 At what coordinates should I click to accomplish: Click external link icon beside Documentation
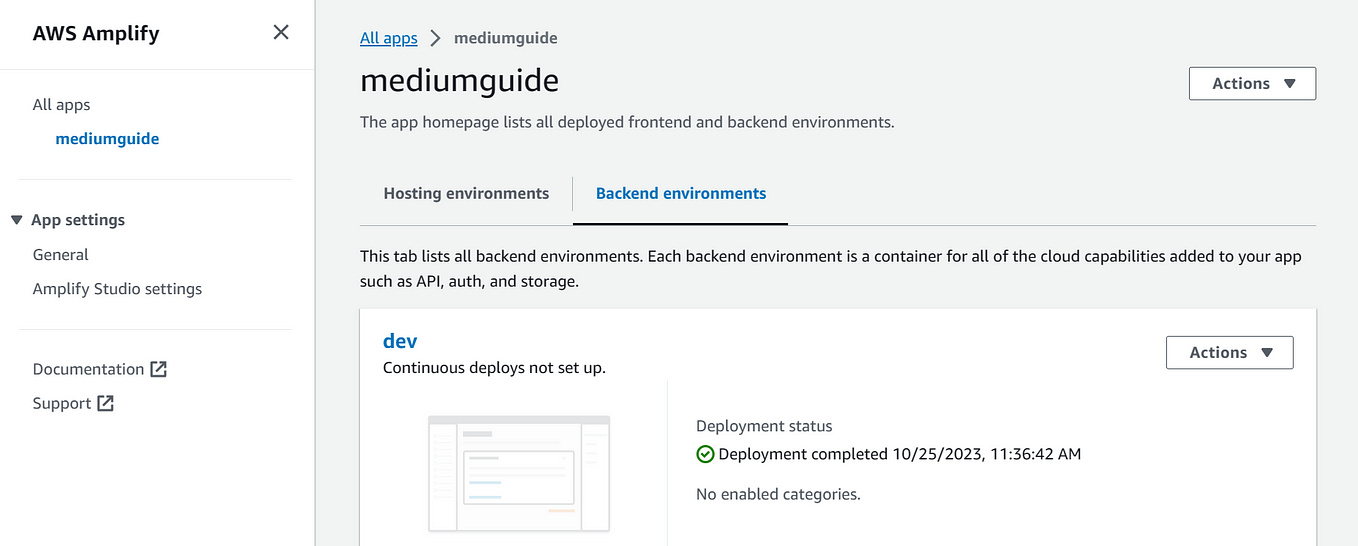[158, 369]
